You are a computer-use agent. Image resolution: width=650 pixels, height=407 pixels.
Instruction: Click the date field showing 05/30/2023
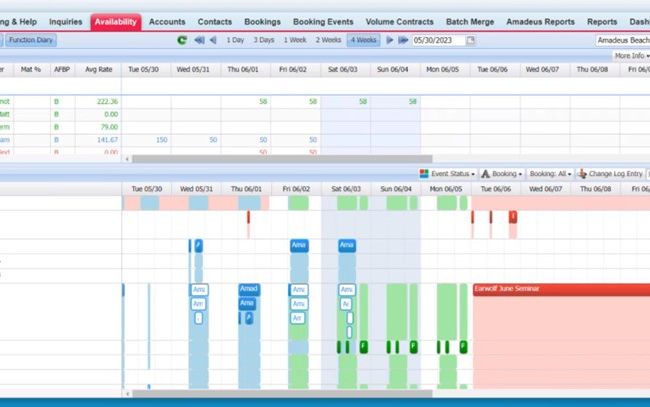(438, 40)
